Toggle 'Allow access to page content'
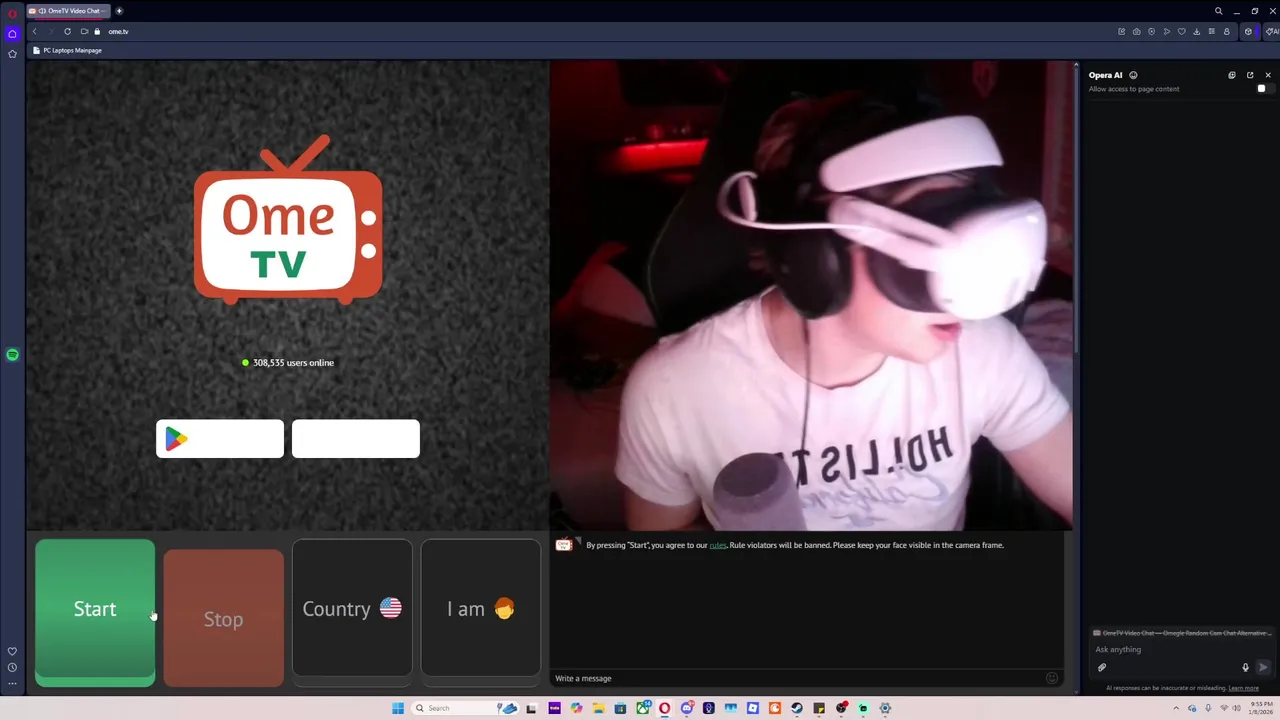1280x720 pixels. click(1264, 89)
